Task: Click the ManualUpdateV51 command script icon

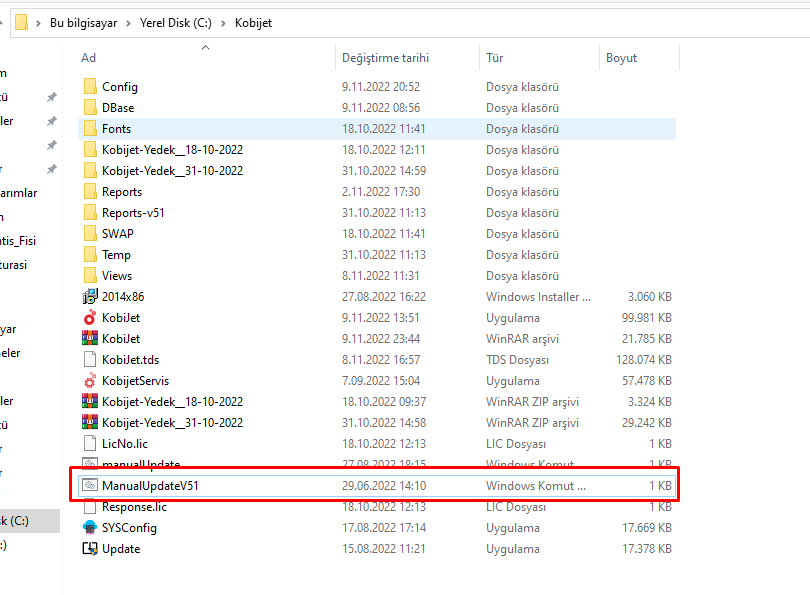Action: 90,485
